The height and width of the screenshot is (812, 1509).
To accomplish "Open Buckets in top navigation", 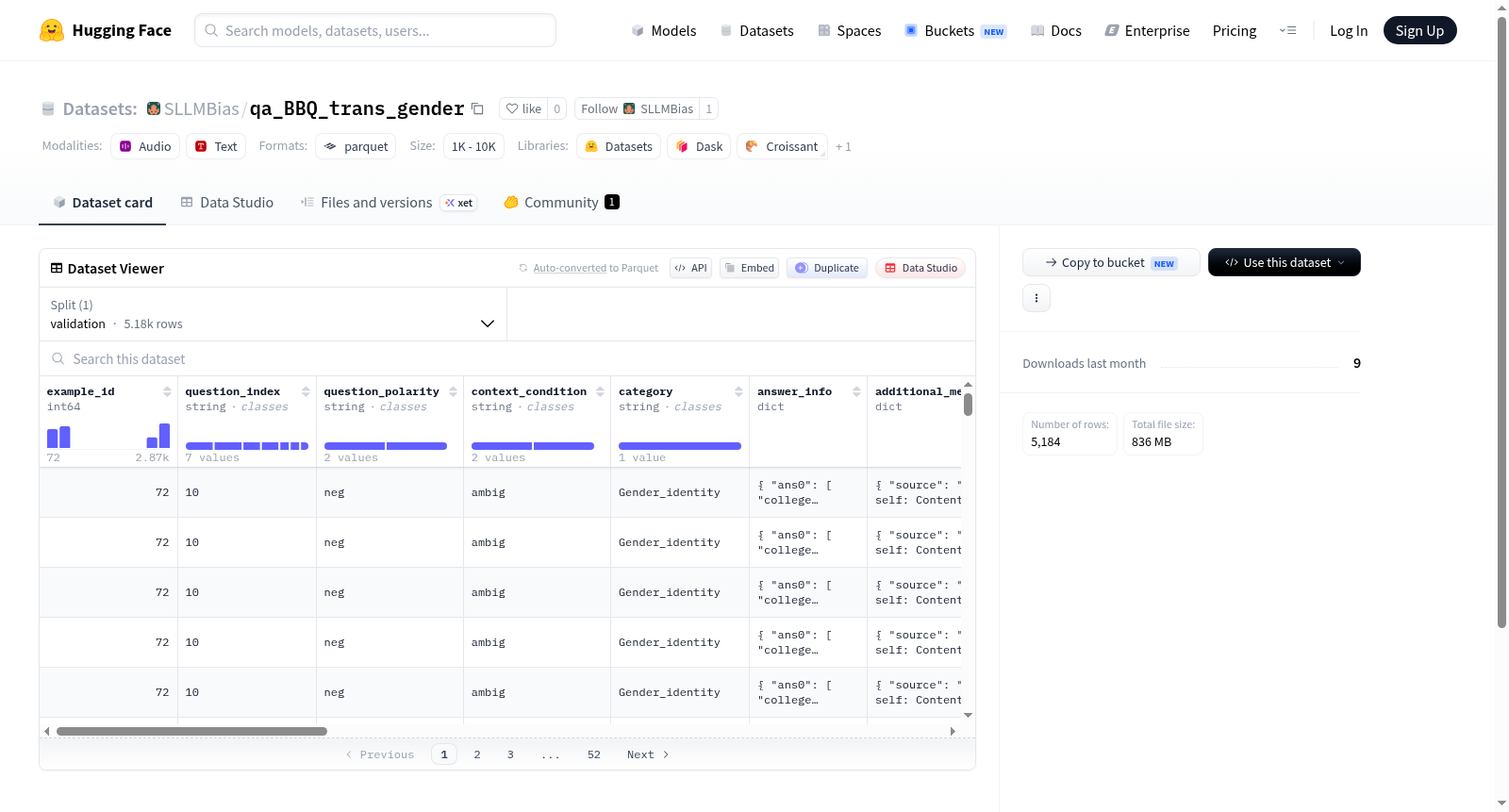I will (955, 30).
